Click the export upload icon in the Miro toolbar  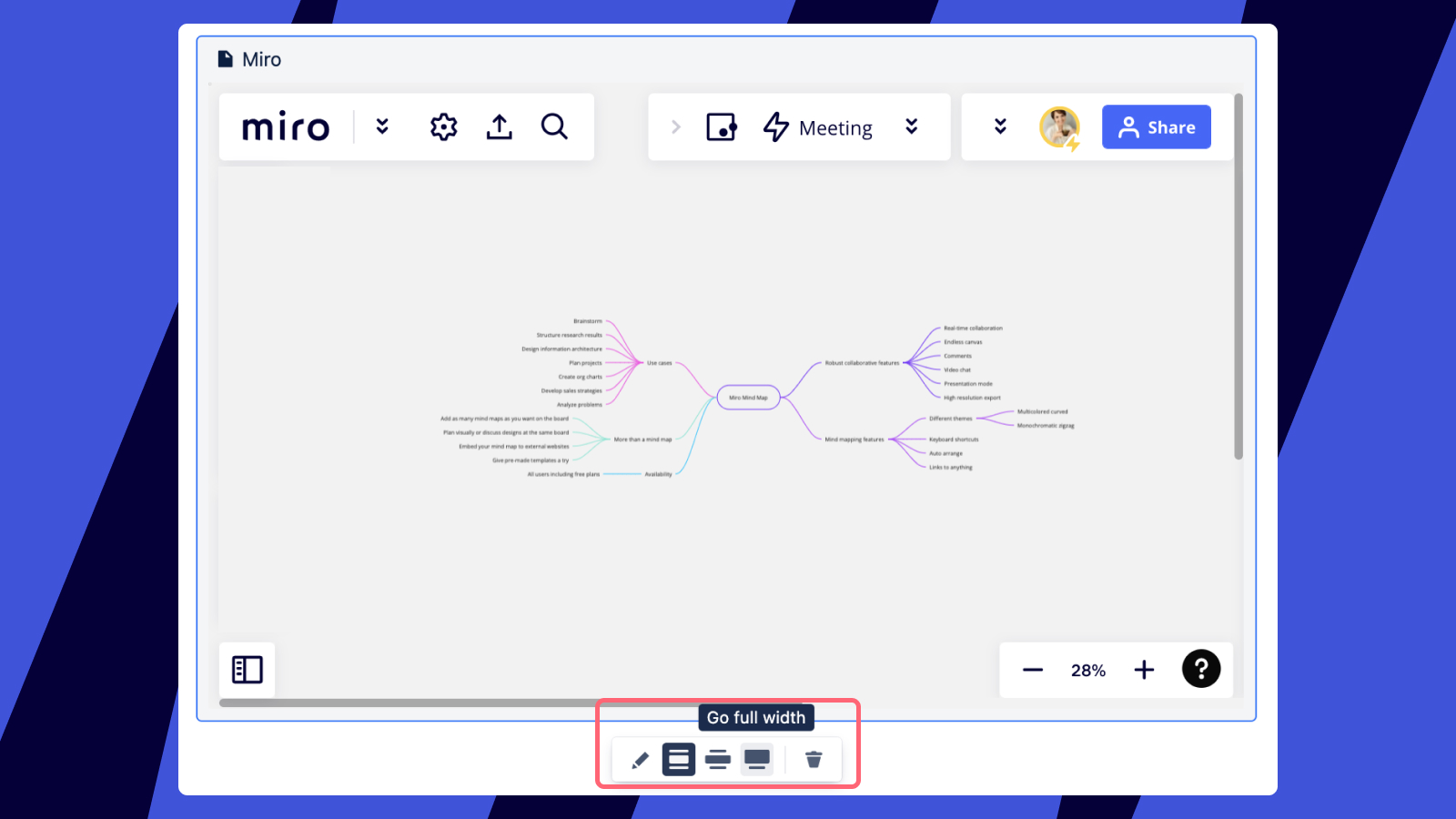pos(499,126)
